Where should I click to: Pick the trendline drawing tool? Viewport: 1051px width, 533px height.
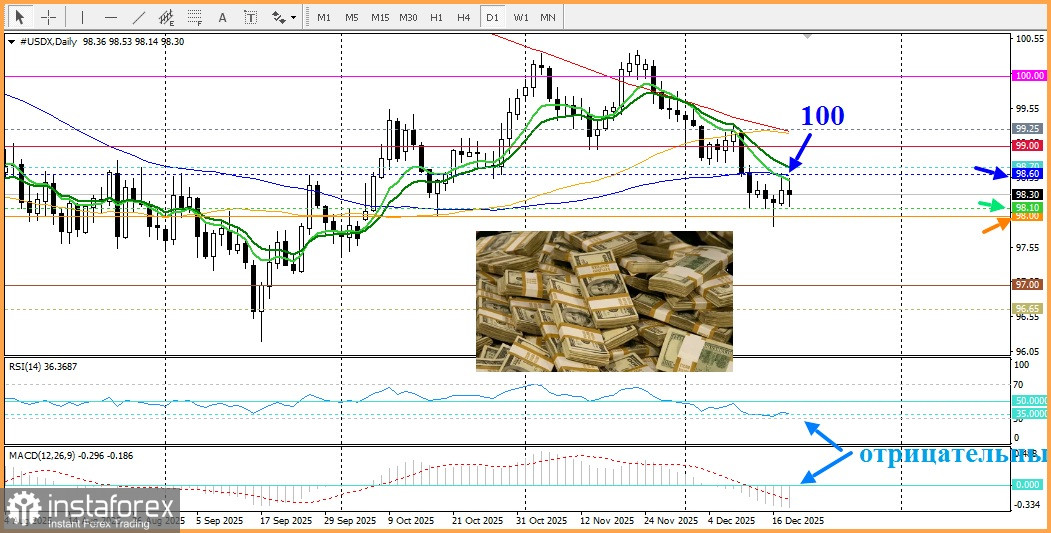[138, 17]
